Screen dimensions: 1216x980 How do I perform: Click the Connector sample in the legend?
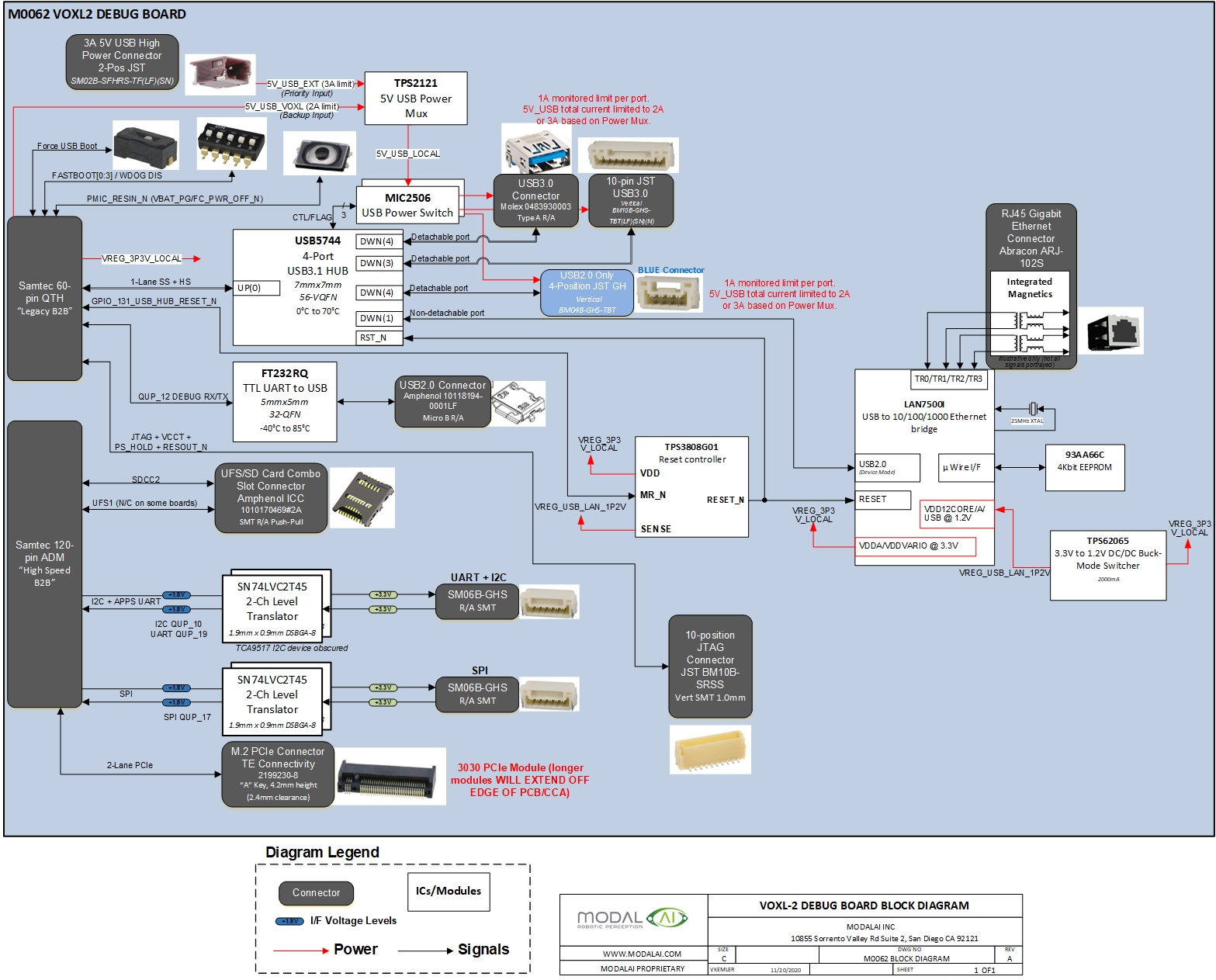(317, 892)
